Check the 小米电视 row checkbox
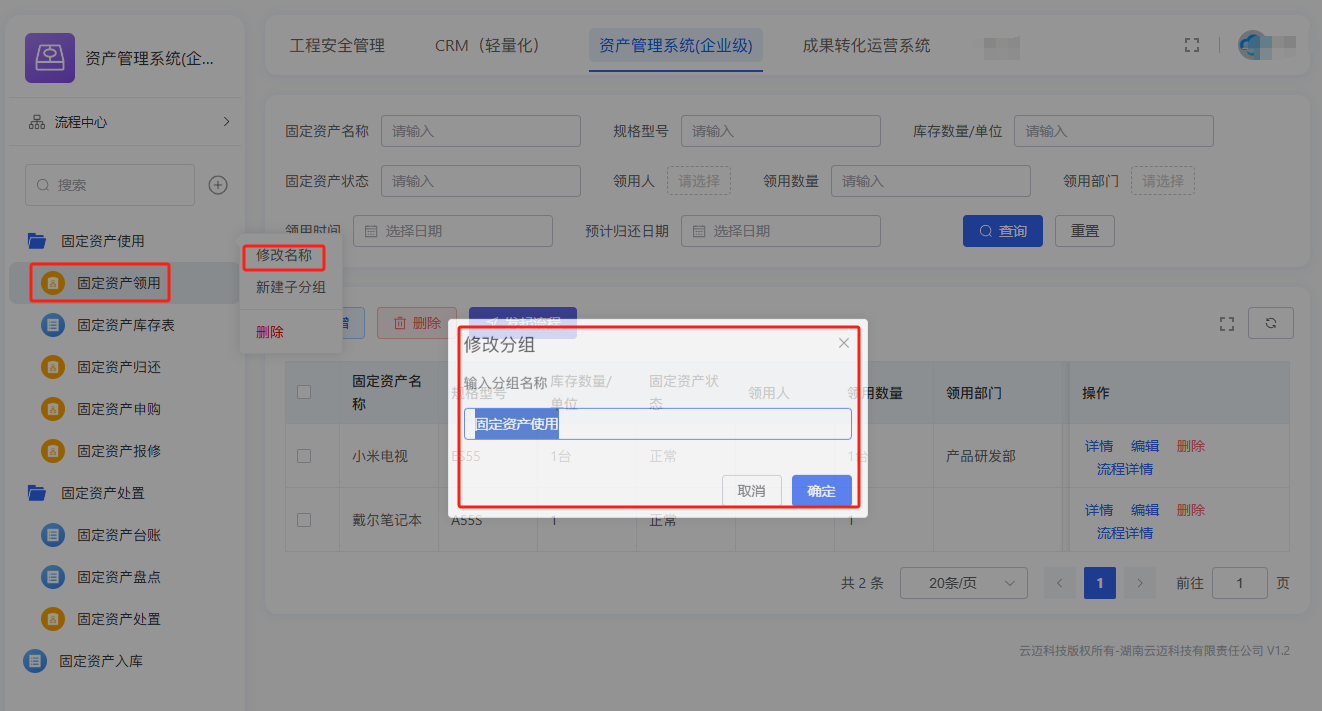1322x711 pixels. [x=304, y=456]
